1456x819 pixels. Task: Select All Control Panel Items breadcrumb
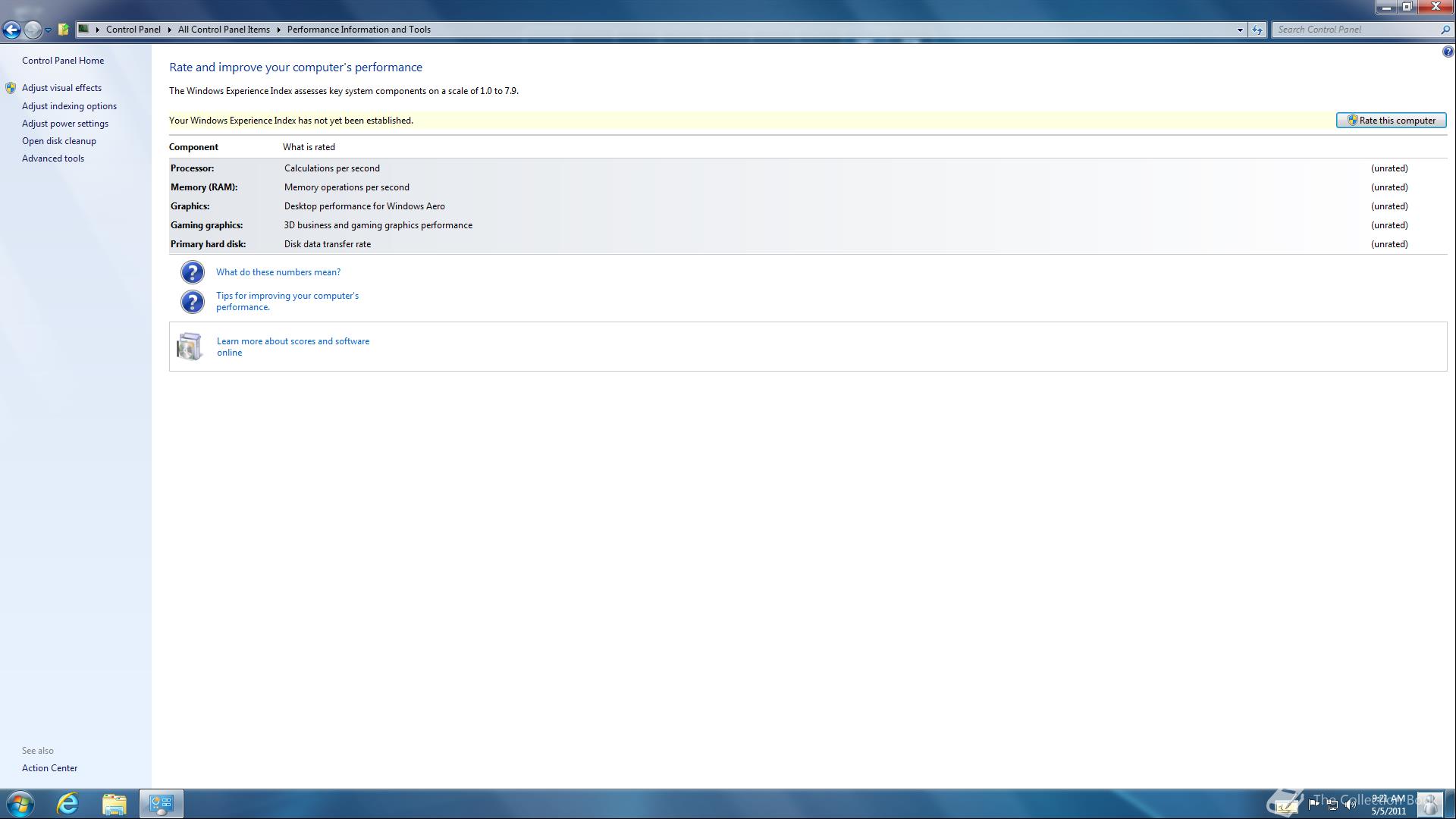[224, 30]
